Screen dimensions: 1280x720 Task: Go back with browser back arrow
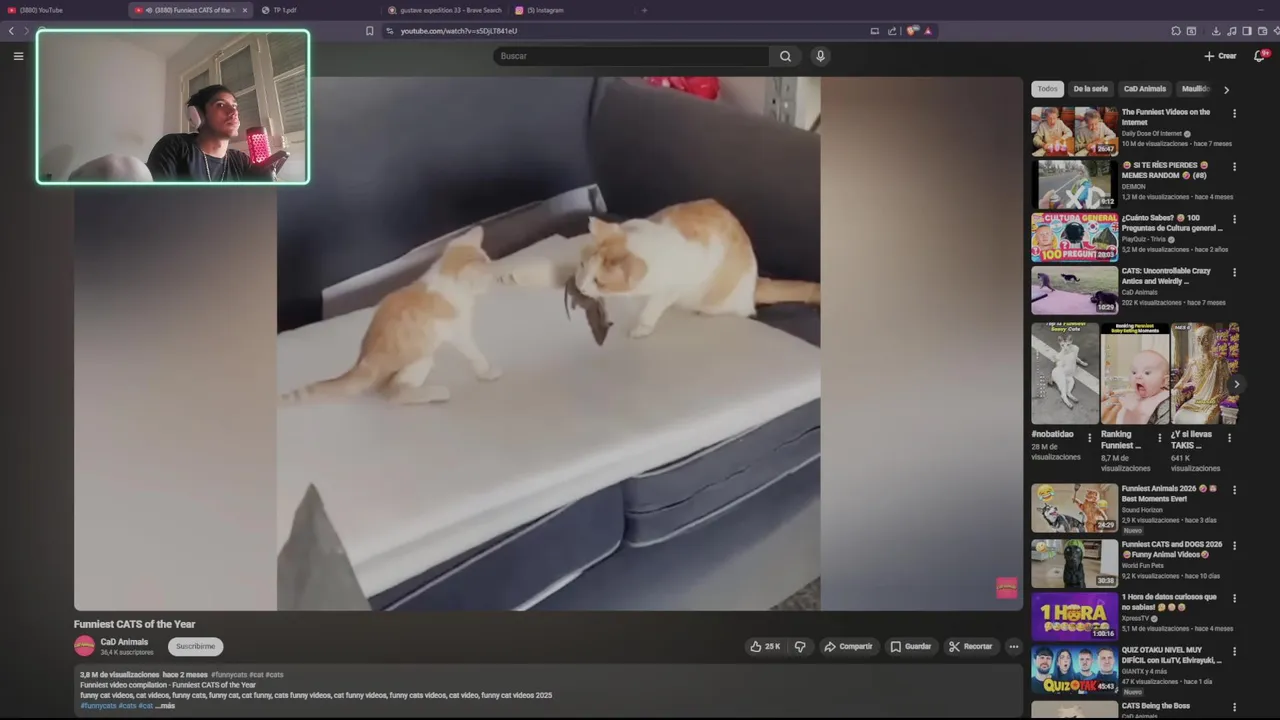11,31
